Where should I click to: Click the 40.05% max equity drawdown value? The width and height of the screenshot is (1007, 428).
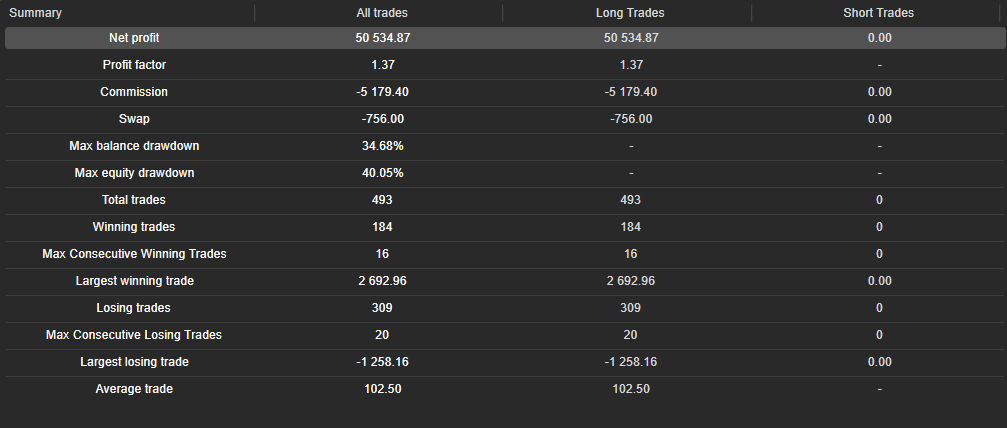tap(382, 173)
